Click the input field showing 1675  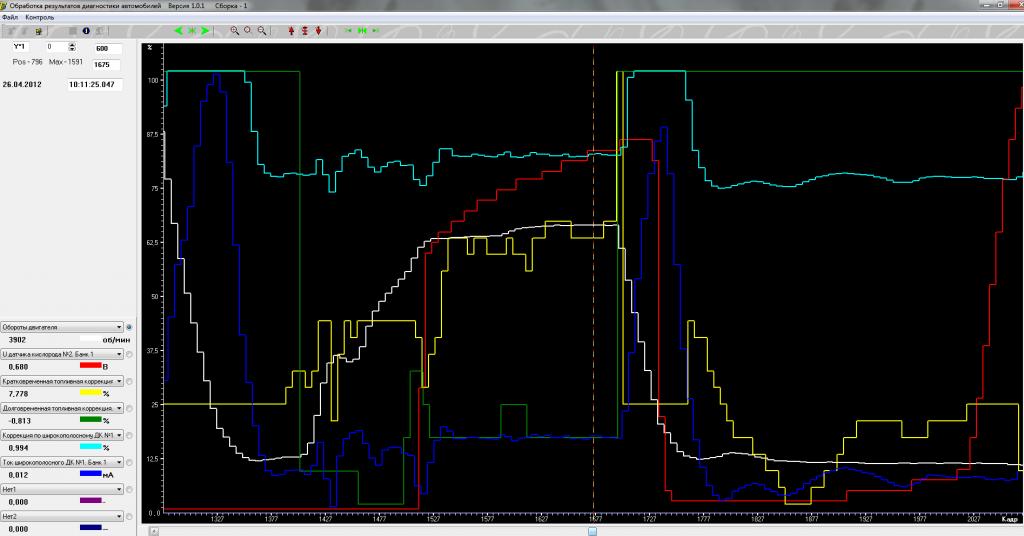[x=107, y=65]
